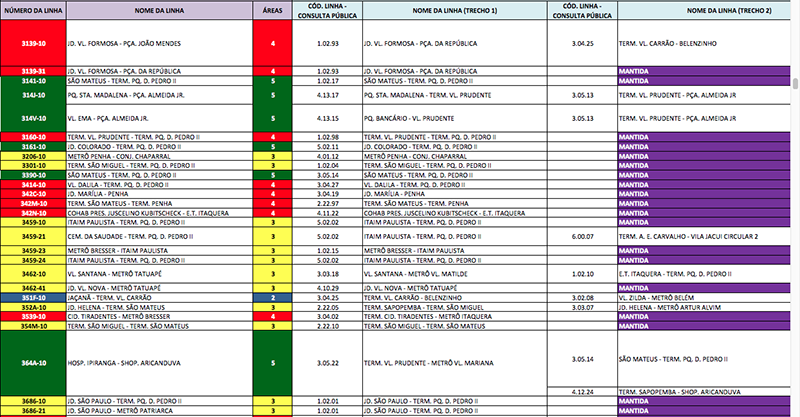Click code cell 4.11.22
This screenshot has width=800, height=417.
pos(328,213)
